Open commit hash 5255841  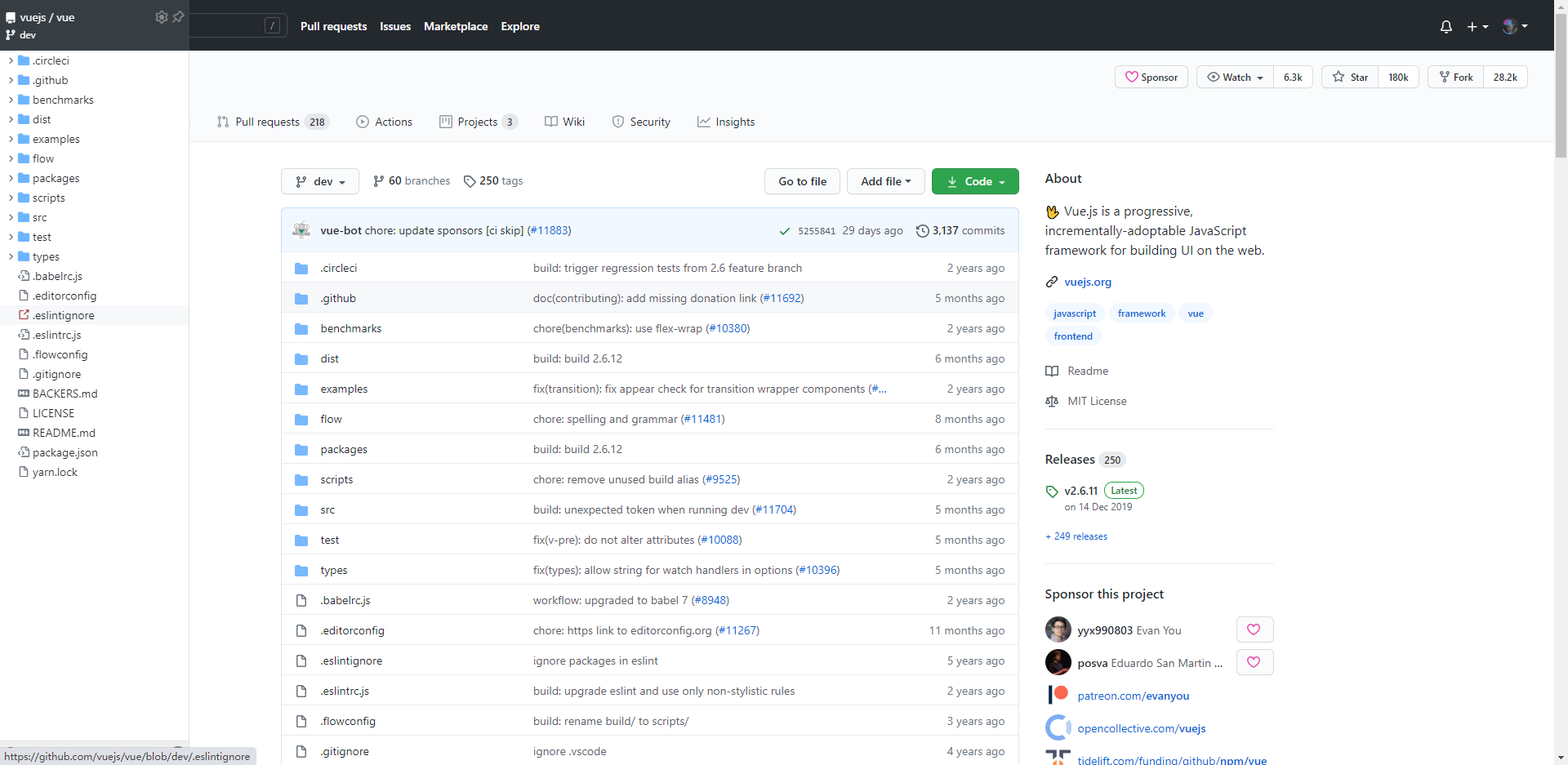[817, 231]
